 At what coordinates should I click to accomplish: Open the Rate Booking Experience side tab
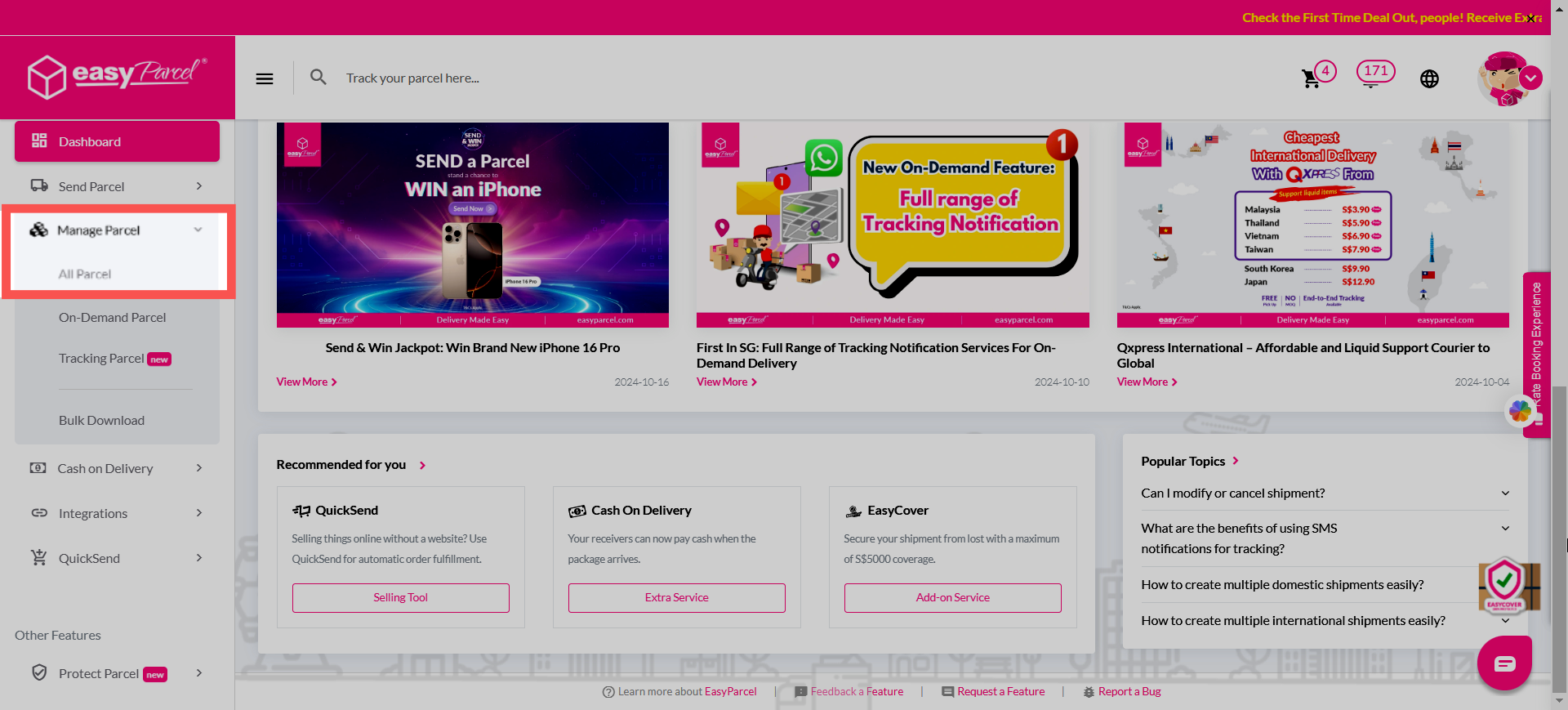coord(1536,354)
